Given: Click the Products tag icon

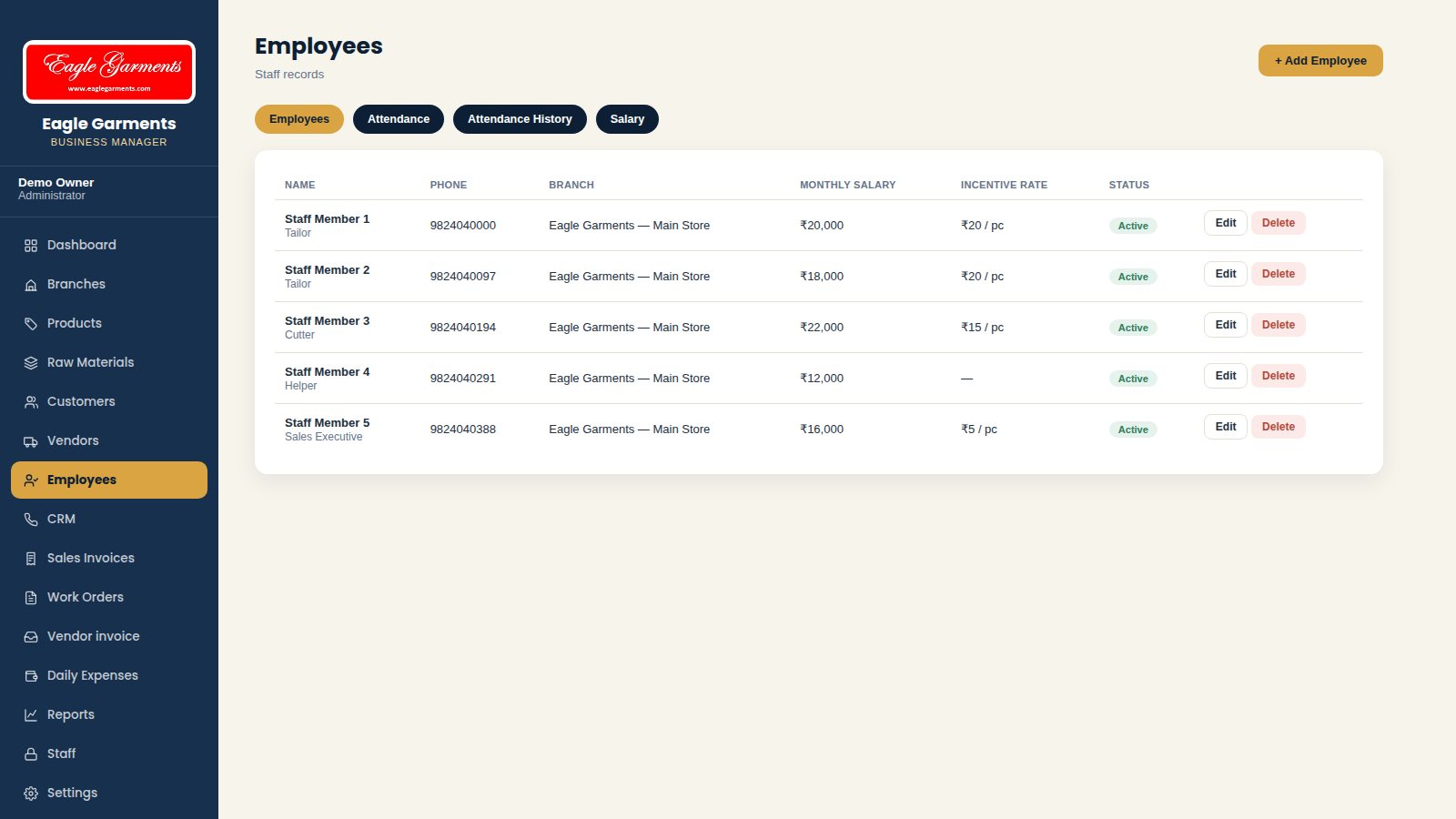Looking at the screenshot, I should tap(31, 324).
